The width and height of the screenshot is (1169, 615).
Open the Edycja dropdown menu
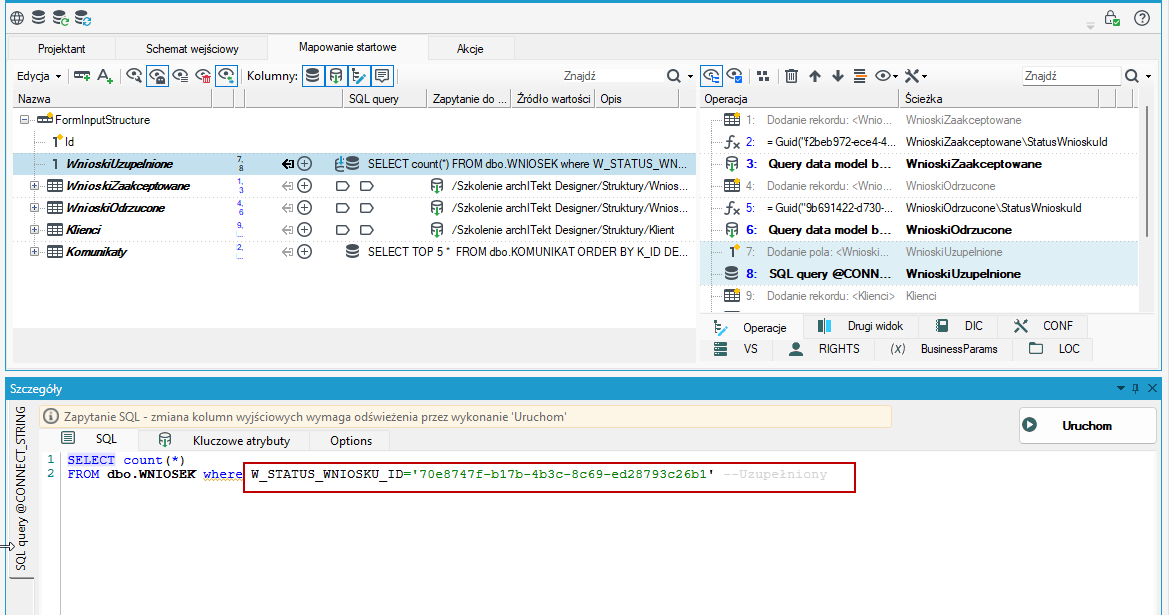[39, 76]
